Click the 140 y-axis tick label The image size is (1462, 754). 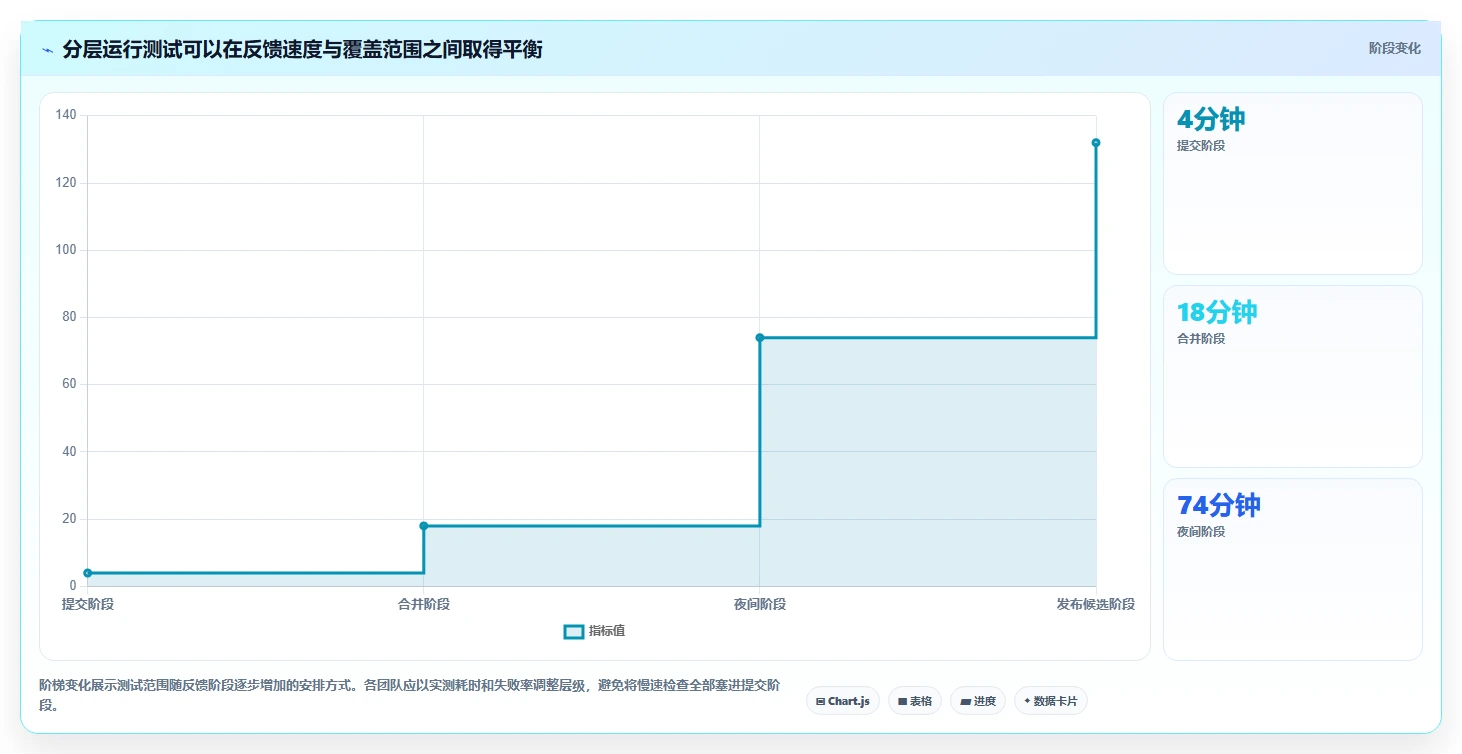click(66, 116)
